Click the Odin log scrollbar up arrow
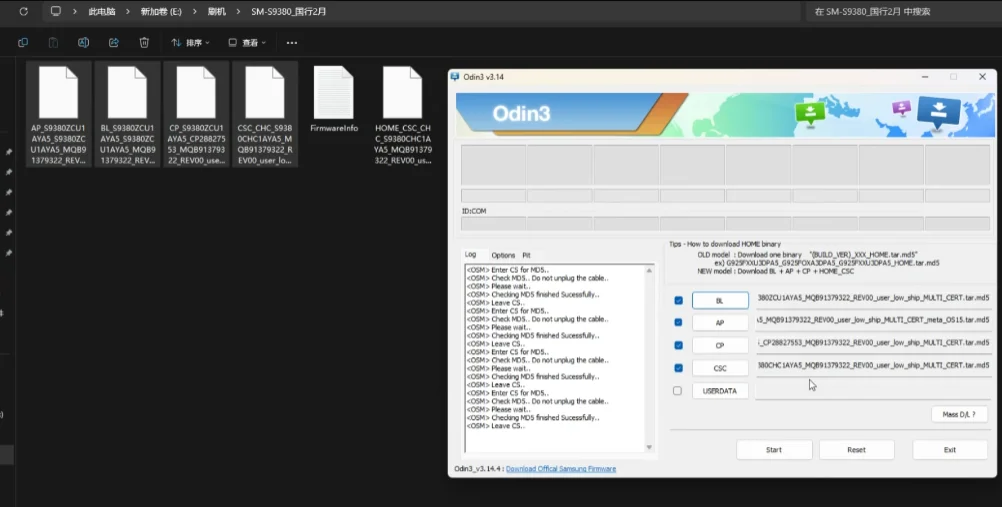The image size is (1002, 507). (649, 271)
